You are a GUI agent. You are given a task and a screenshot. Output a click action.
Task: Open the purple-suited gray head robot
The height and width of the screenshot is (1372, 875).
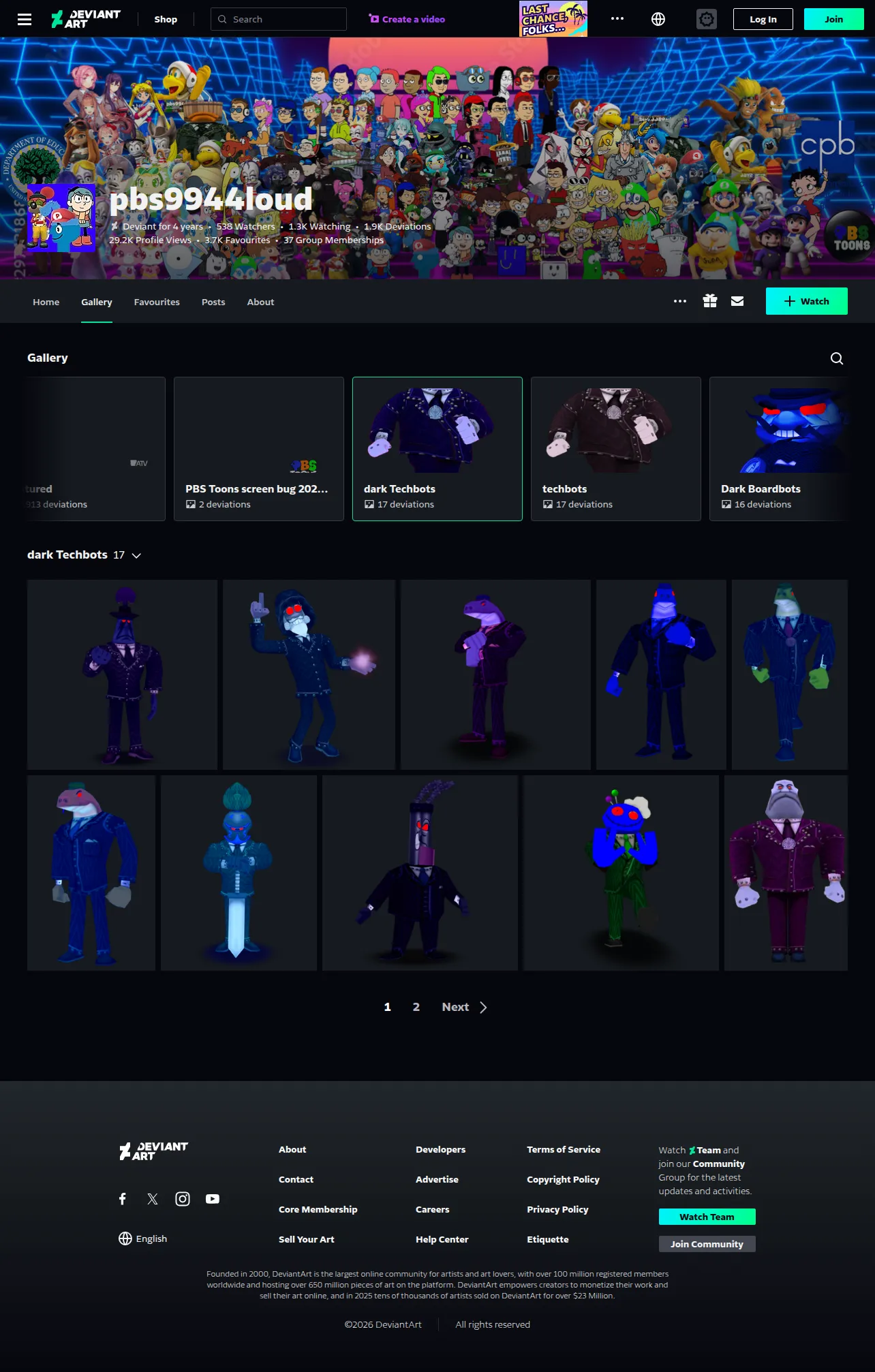(786, 873)
